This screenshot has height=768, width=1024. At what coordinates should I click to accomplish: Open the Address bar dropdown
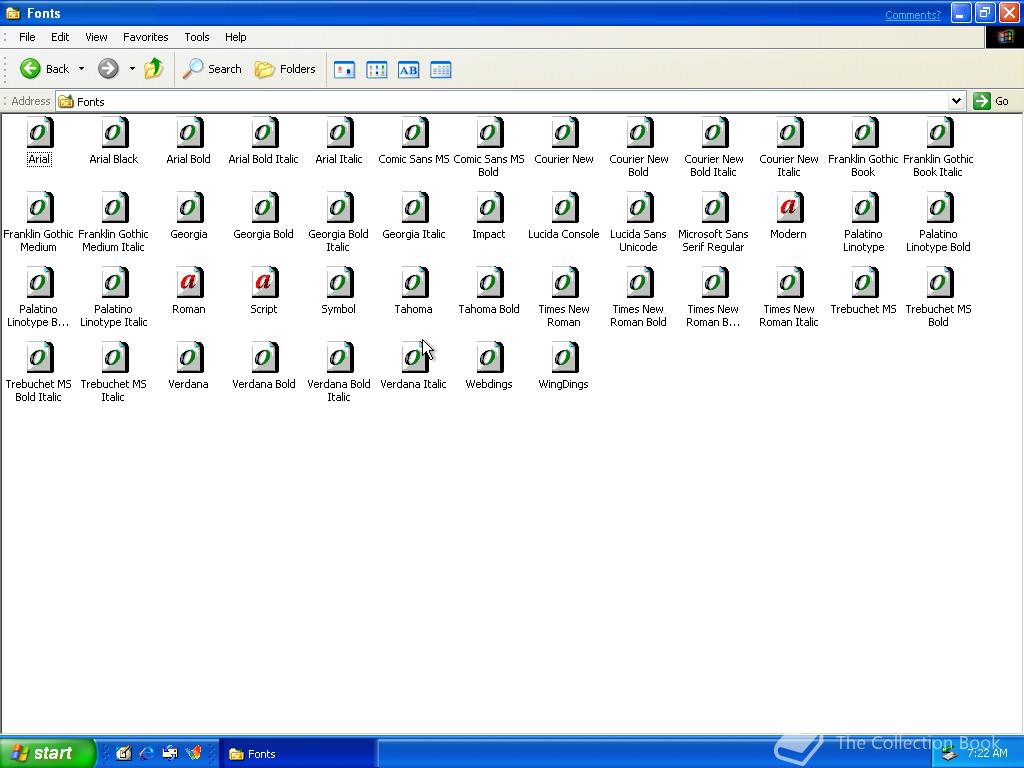956,101
